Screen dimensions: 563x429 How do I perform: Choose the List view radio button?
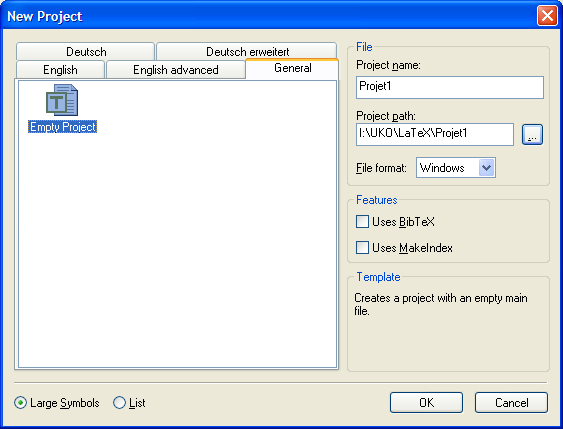(119, 403)
